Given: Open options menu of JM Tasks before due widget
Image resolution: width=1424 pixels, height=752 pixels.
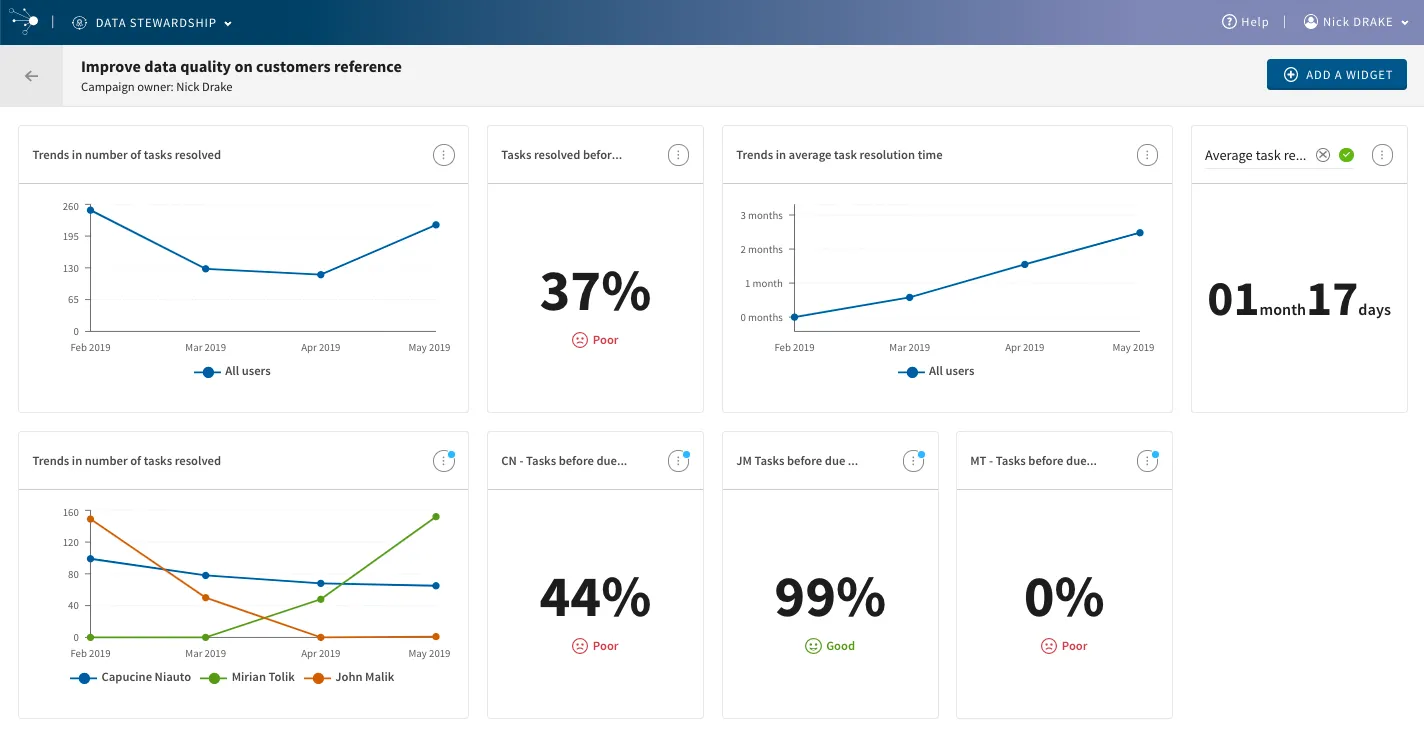Looking at the screenshot, I should pyautogui.click(x=913, y=461).
